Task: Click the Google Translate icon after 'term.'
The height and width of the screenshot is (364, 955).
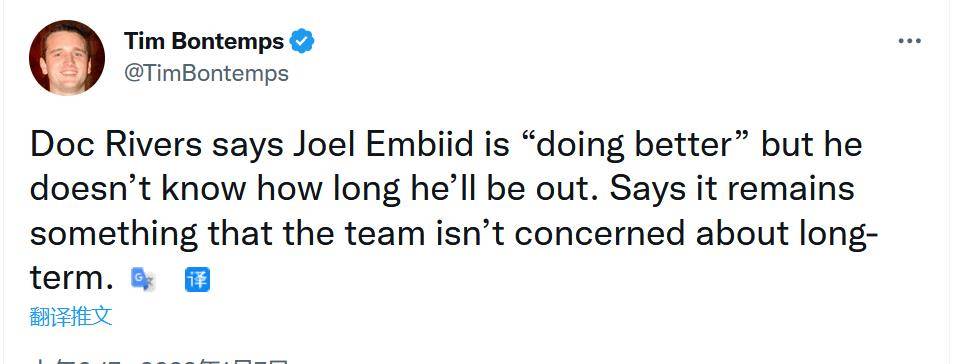Action: (143, 280)
